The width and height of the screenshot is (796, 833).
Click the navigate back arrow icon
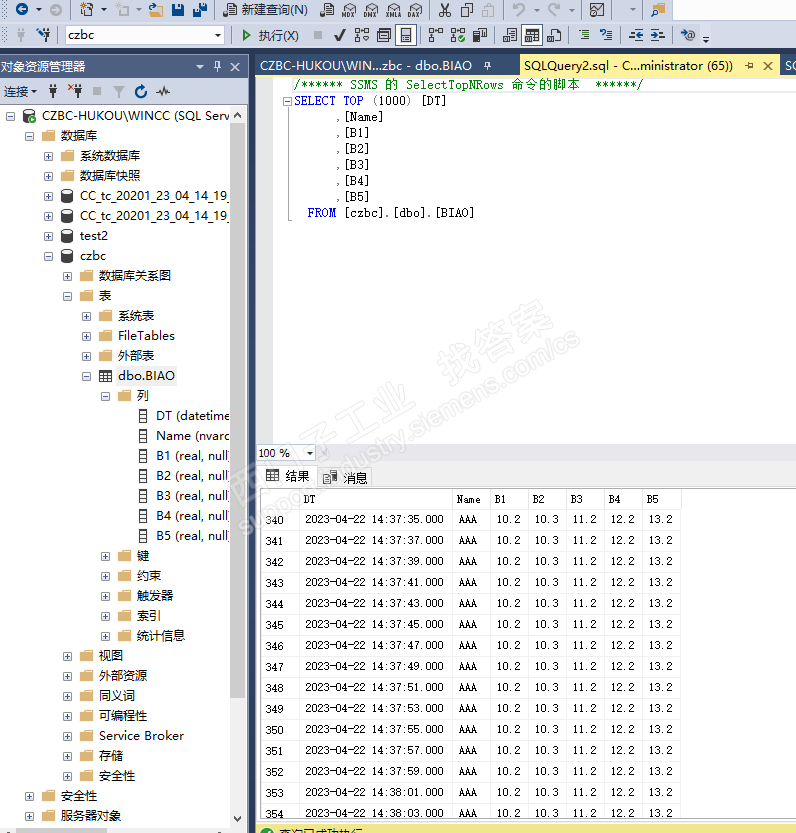(22, 9)
